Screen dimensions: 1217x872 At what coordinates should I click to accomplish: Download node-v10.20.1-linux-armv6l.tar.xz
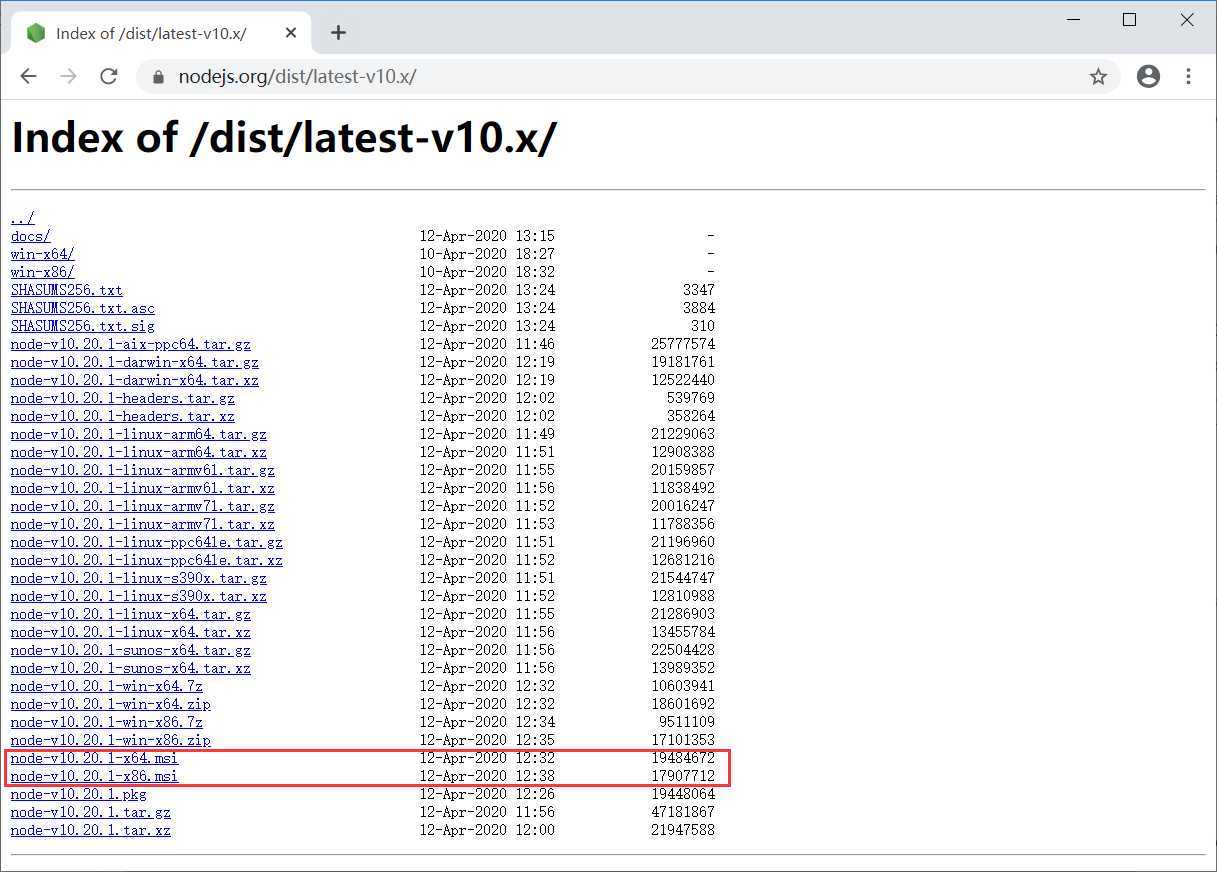click(143, 488)
